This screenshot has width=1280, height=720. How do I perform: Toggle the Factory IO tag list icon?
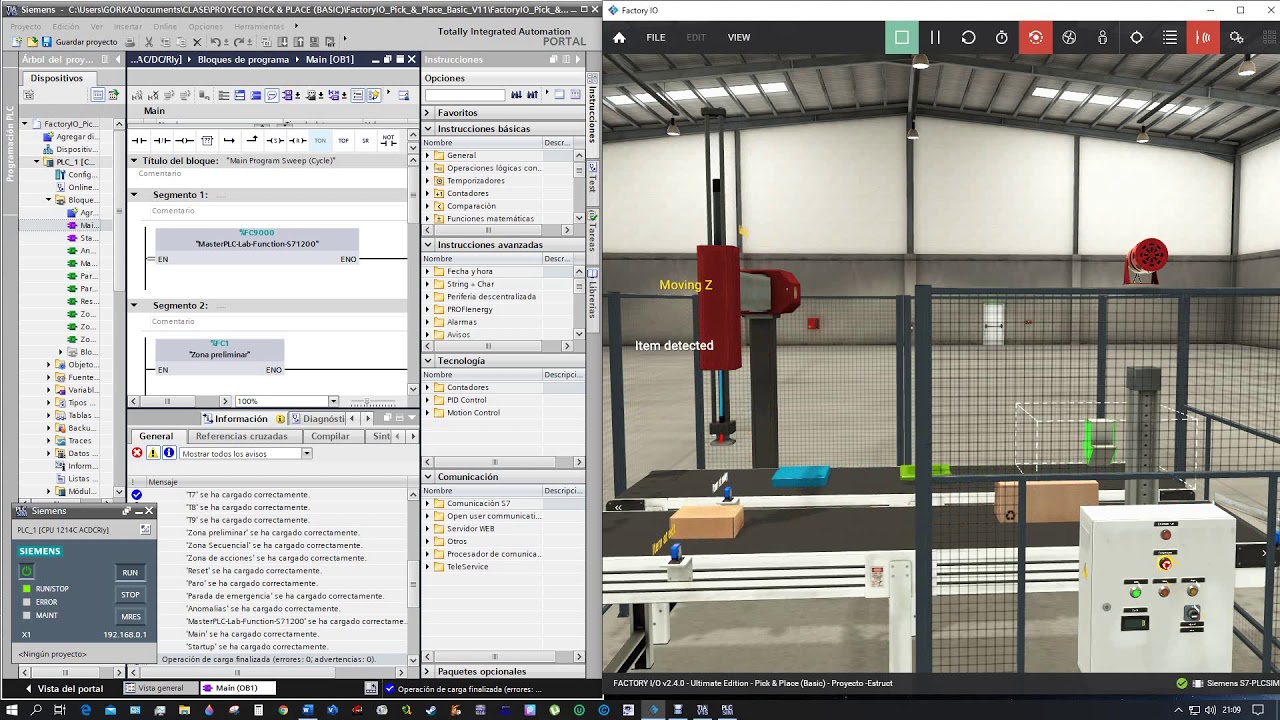[1170, 37]
